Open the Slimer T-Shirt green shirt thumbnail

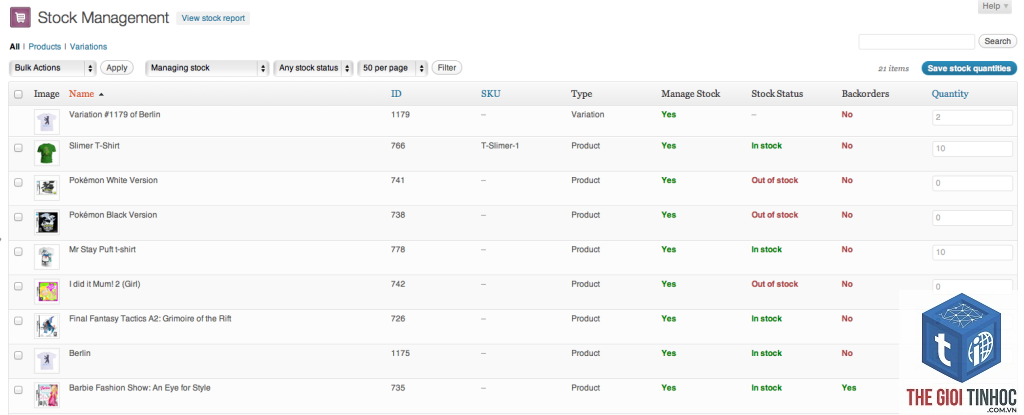point(46,154)
